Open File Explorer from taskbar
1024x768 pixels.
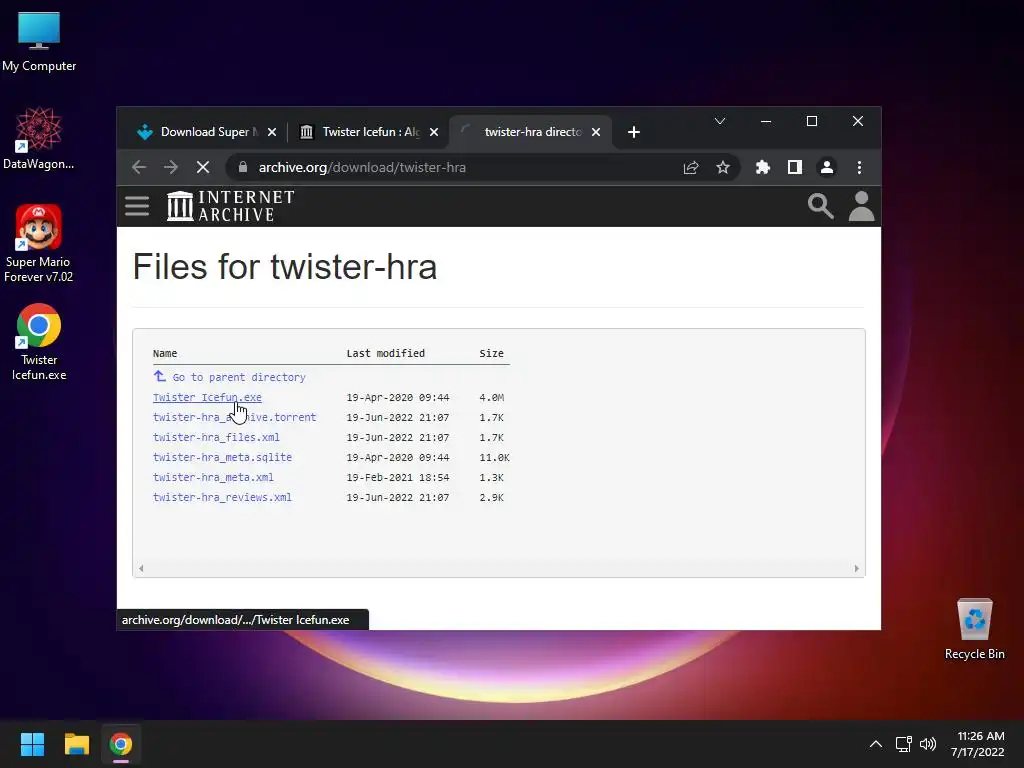[x=76, y=744]
